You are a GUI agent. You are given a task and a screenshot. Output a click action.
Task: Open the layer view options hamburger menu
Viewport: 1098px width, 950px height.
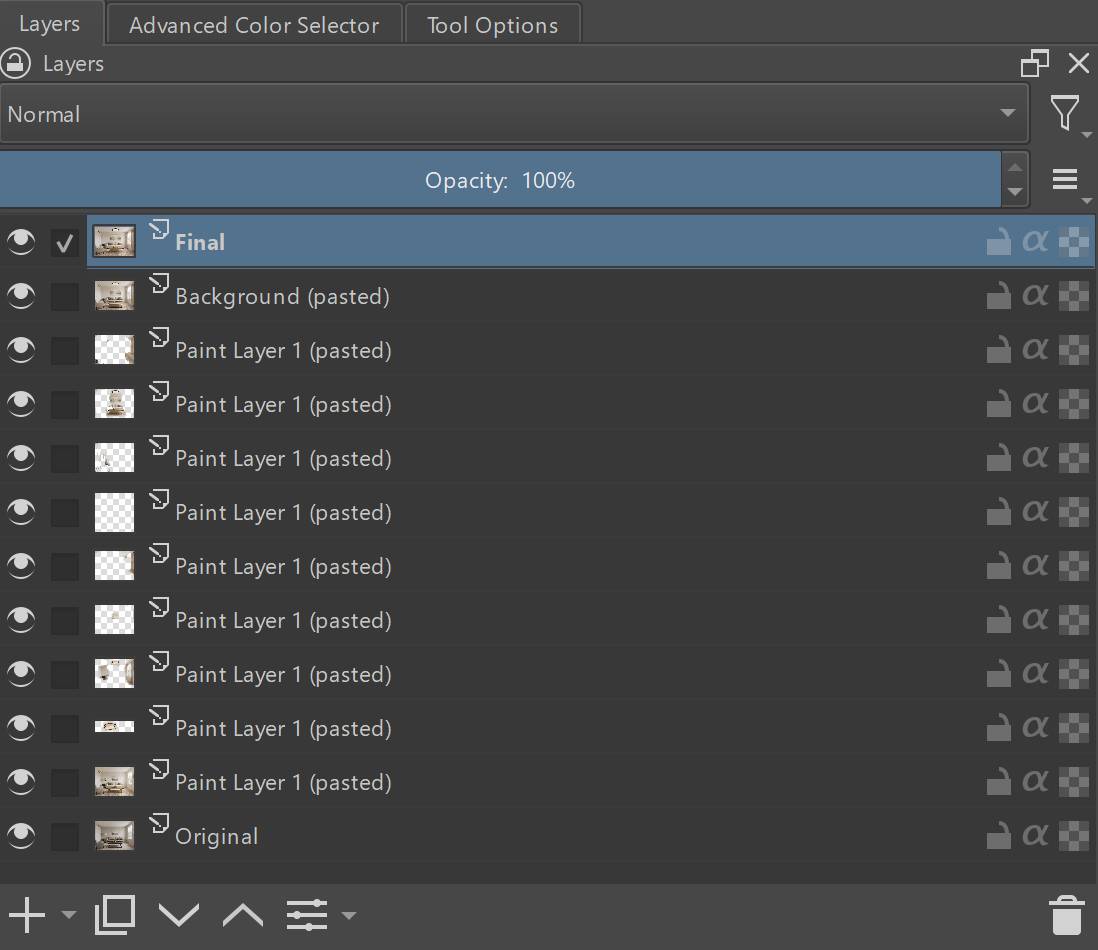[x=1065, y=179]
